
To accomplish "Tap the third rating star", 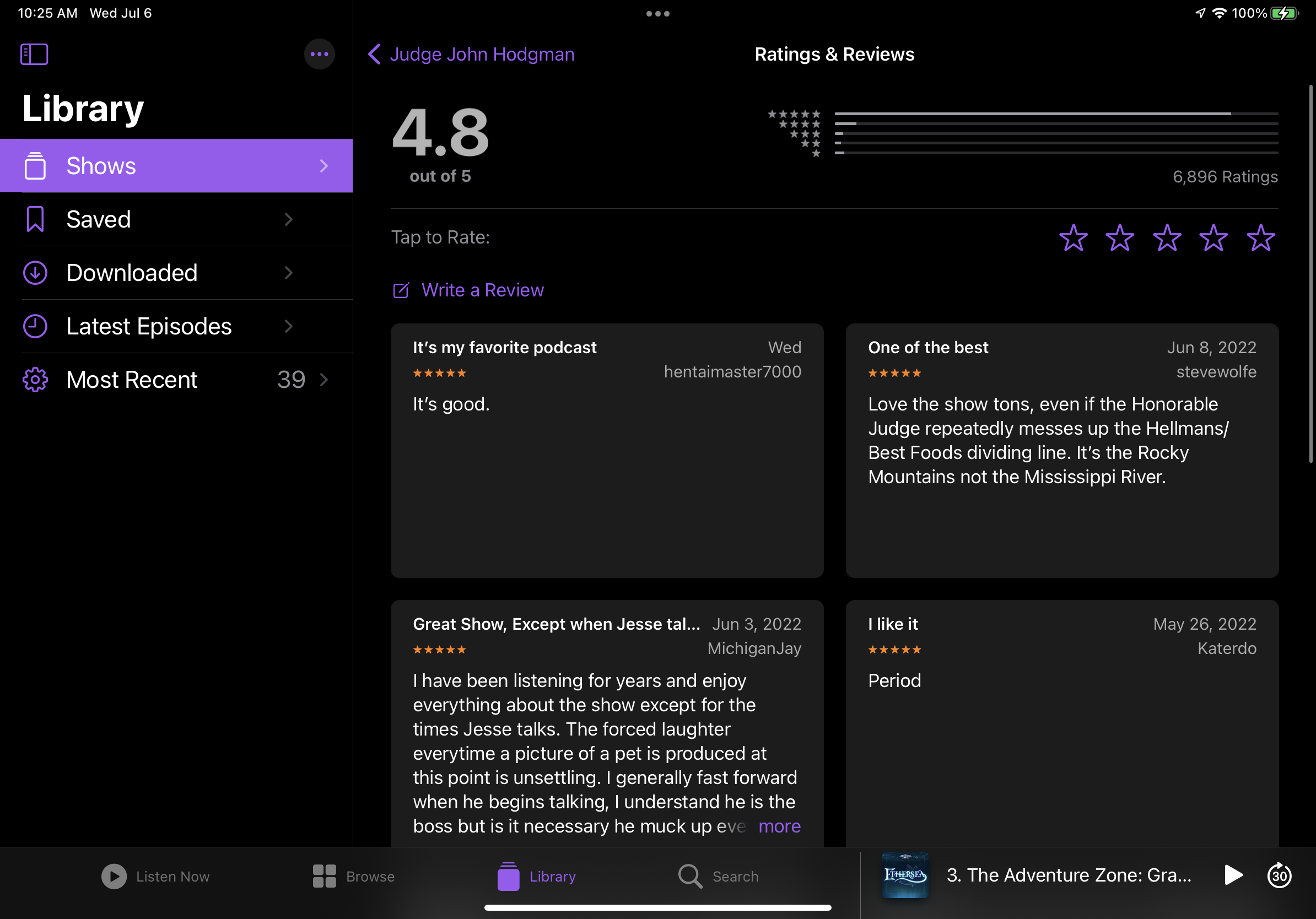I will [1167, 238].
